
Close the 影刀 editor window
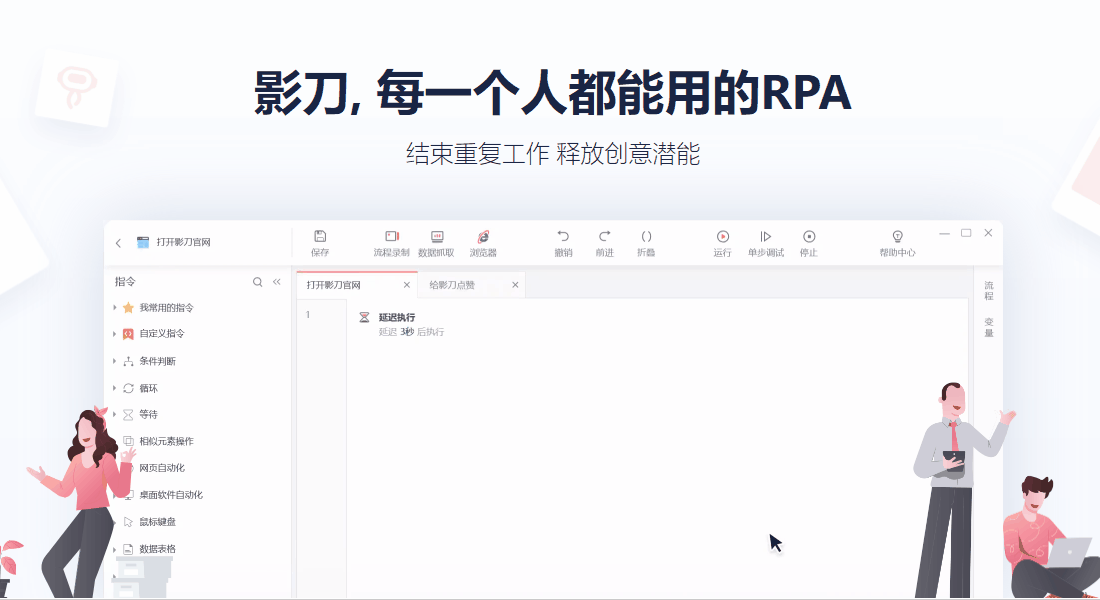(988, 233)
